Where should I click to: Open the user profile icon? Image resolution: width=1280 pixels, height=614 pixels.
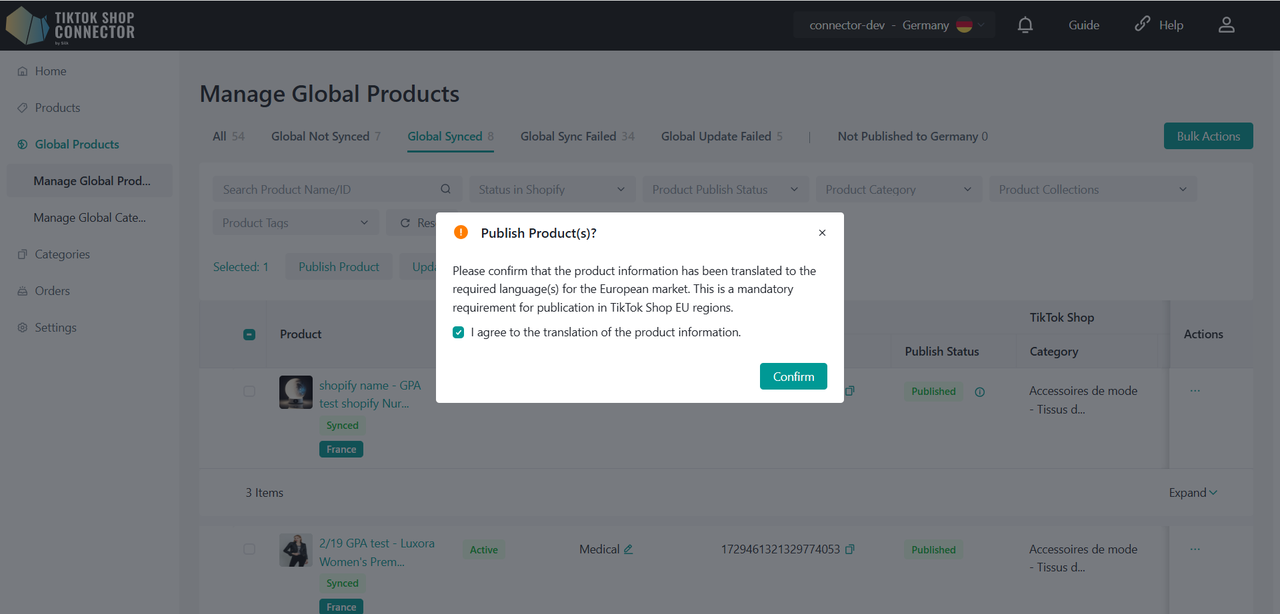pos(1226,25)
